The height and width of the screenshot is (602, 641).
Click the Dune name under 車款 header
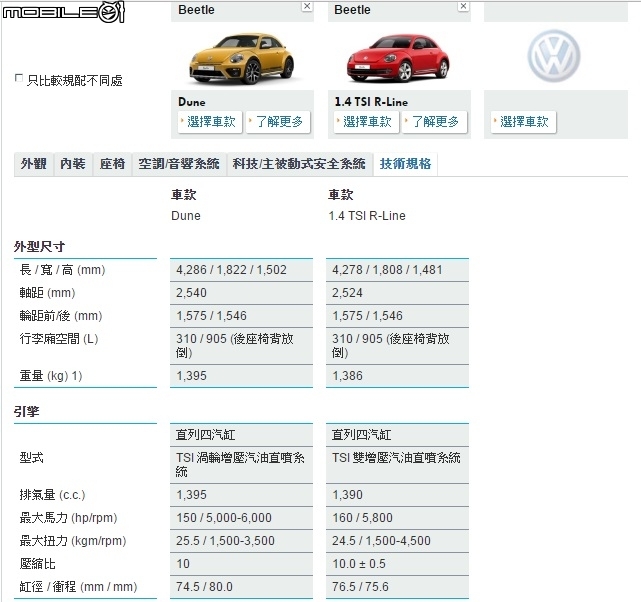point(186,216)
